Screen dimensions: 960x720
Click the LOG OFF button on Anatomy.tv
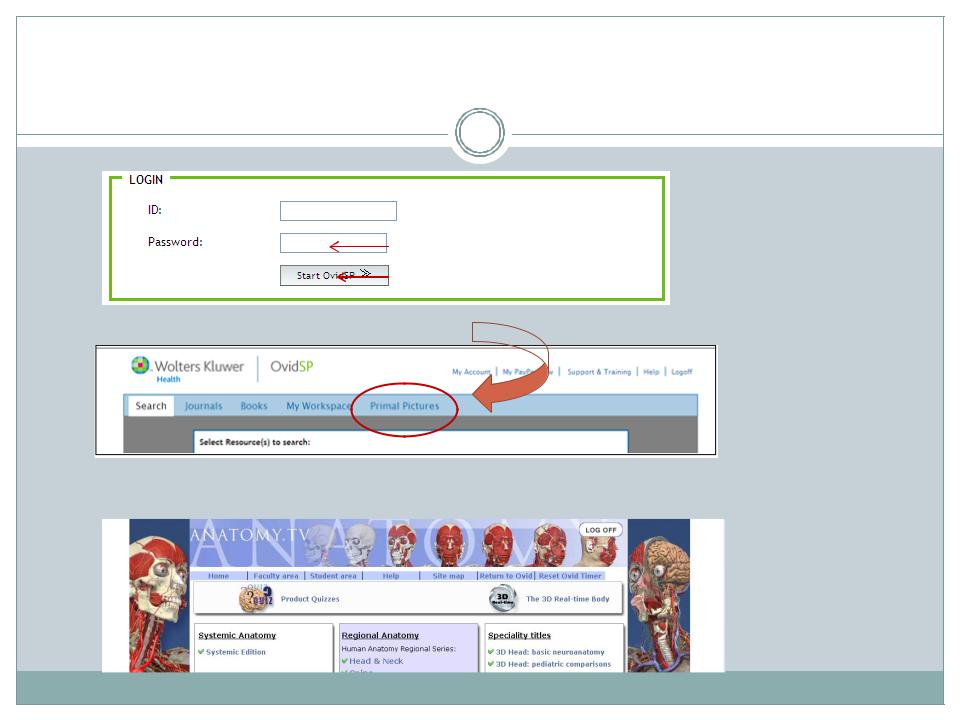(601, 530)
